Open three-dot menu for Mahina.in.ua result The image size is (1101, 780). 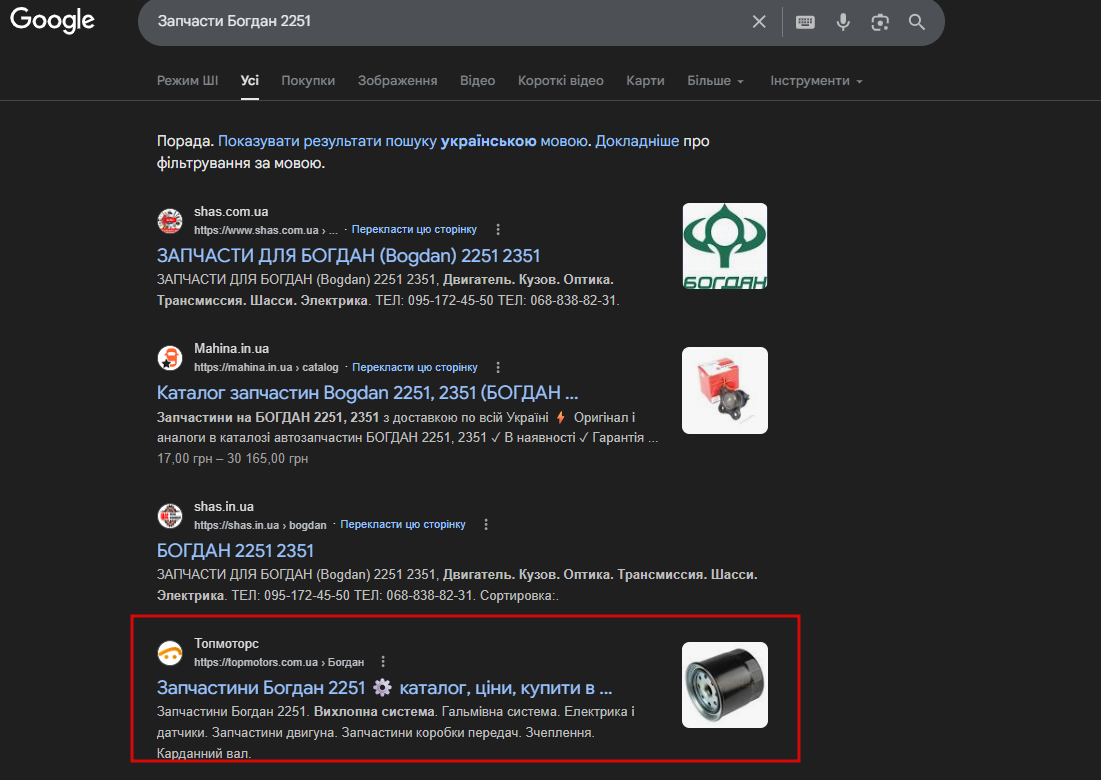click(498, 367)
